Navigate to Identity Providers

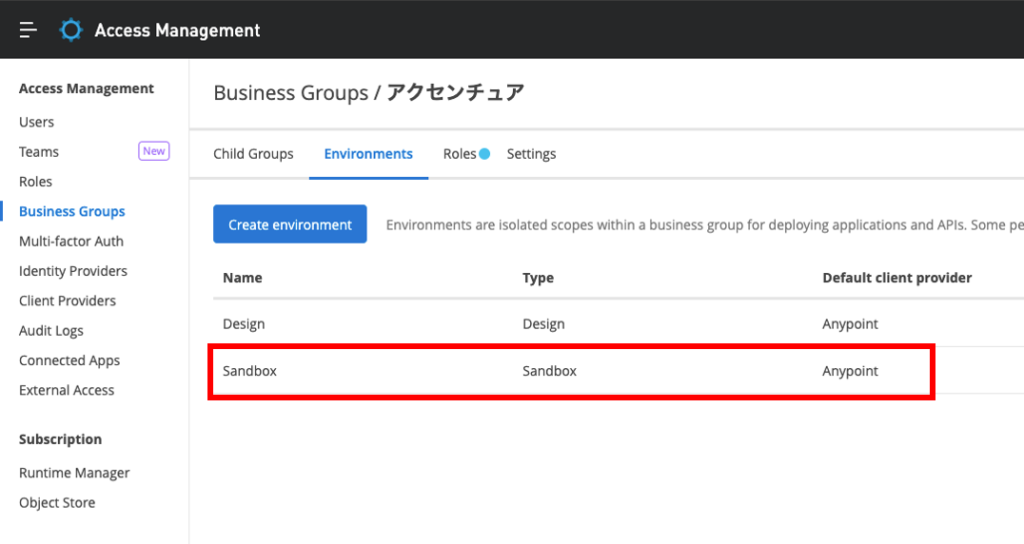pyautogui.click(x=73, y=271)
